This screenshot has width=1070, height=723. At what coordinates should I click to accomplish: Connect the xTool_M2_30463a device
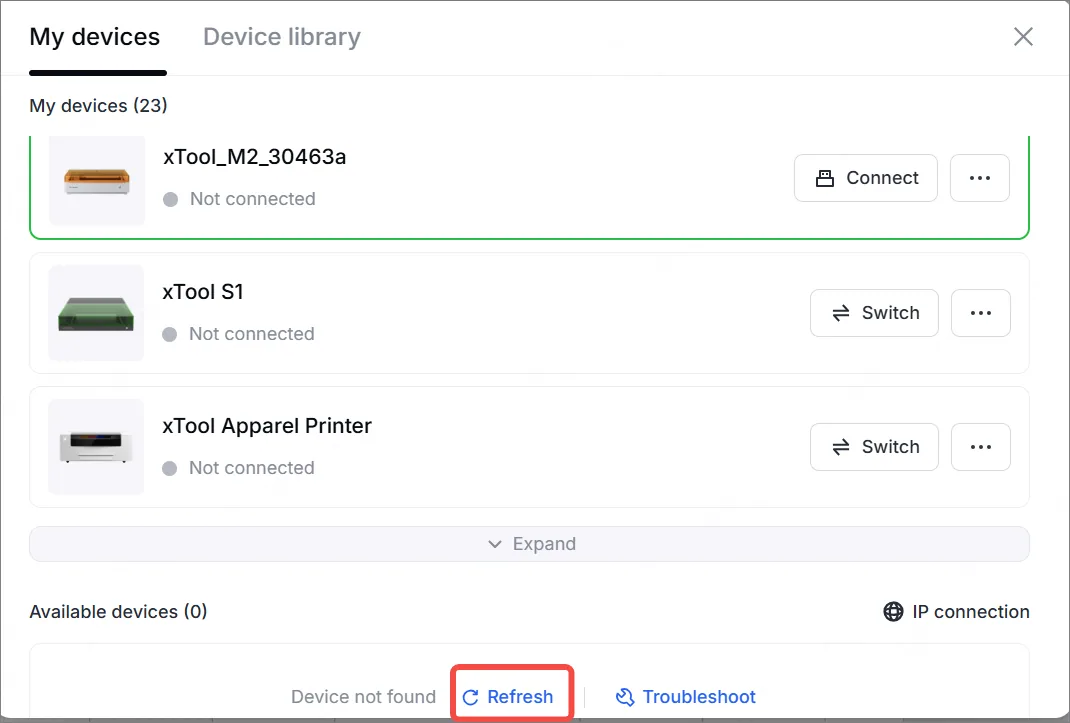pos(865,178)
